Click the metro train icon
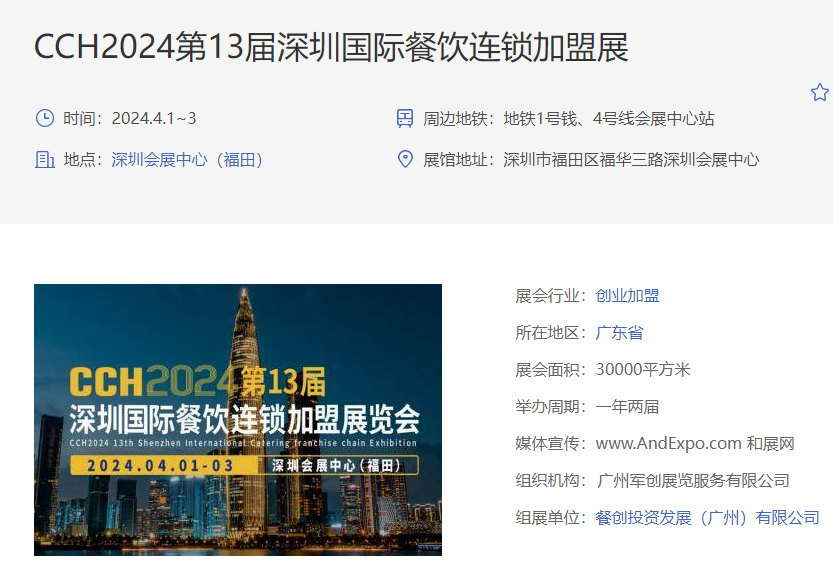This screenshot has width=833, height=571. coord(405,118)
